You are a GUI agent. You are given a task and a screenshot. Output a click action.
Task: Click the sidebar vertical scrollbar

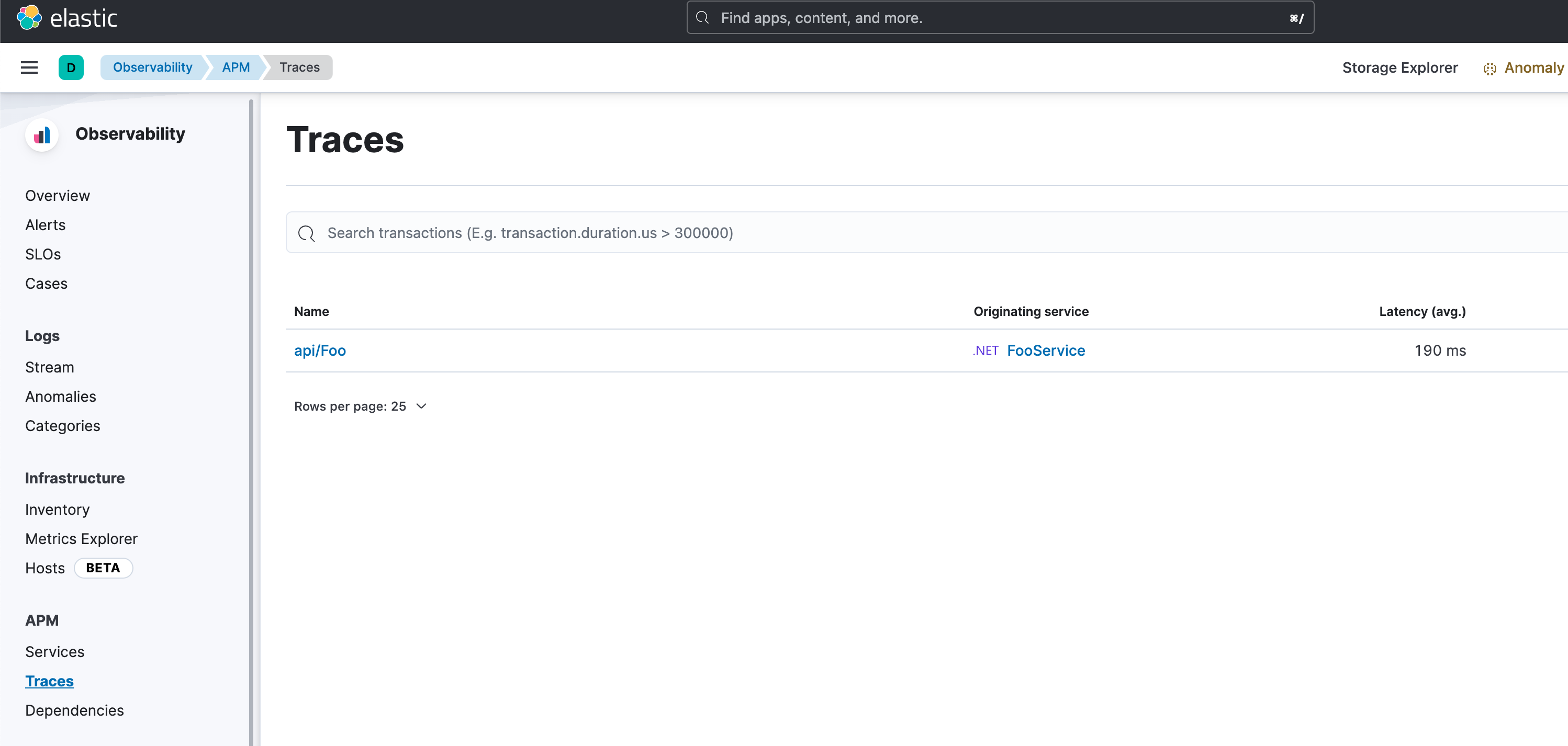click(251, 422)
